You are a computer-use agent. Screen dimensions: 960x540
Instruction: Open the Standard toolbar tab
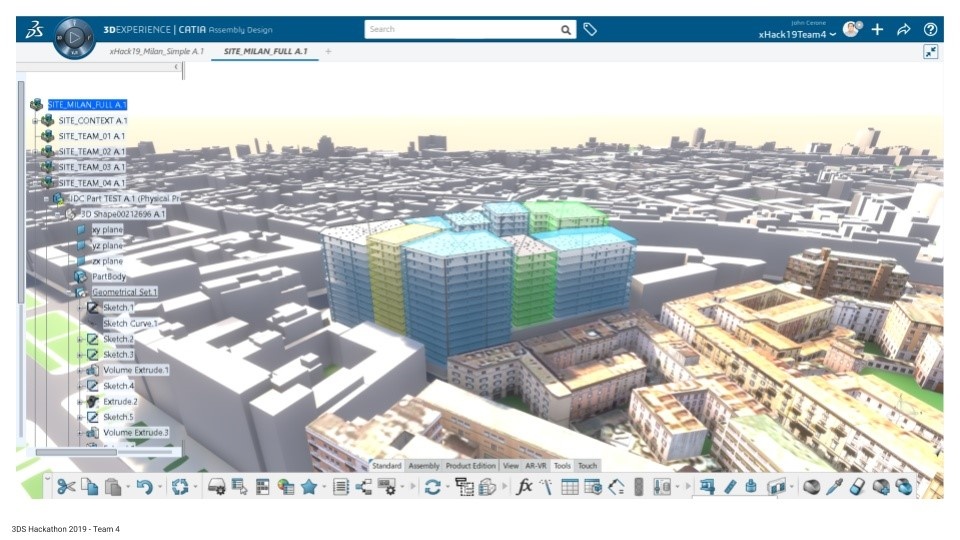click(386, 466)
